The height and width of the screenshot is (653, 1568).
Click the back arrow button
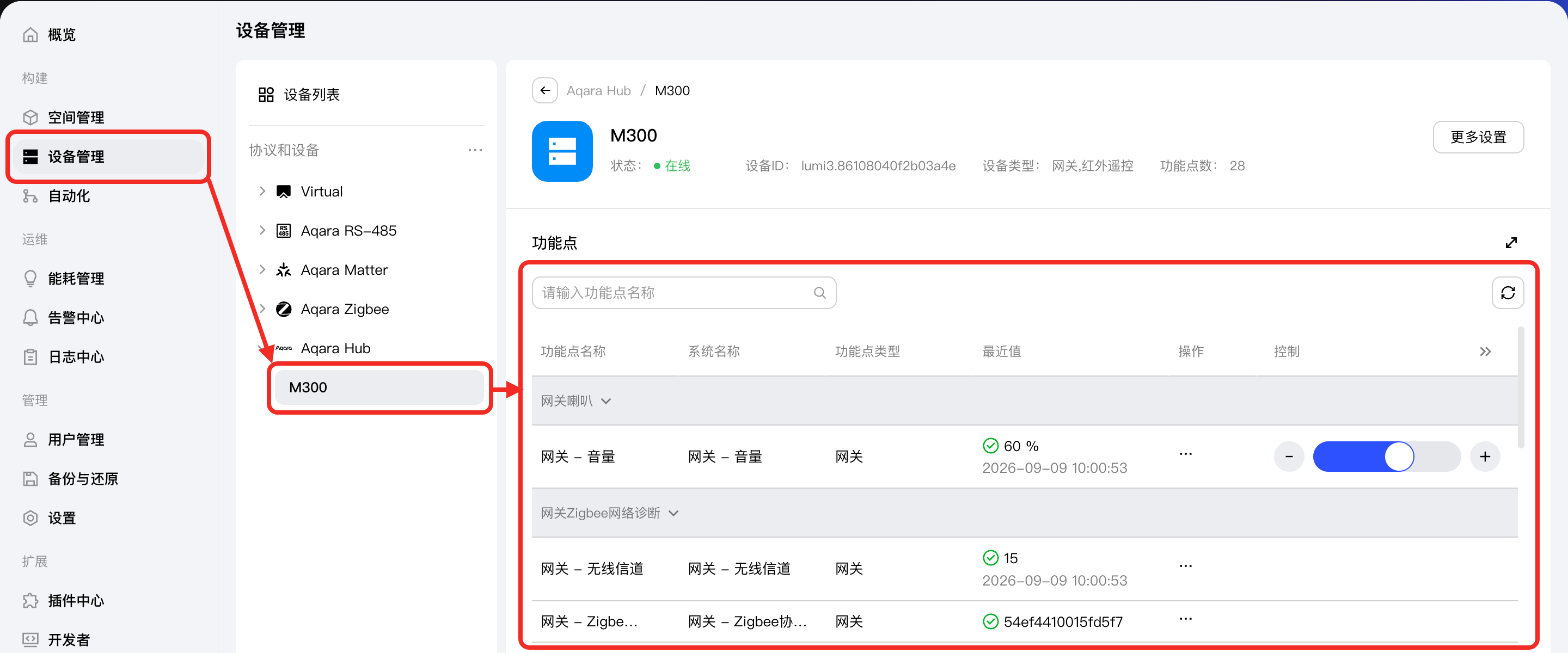click(545, 91)
